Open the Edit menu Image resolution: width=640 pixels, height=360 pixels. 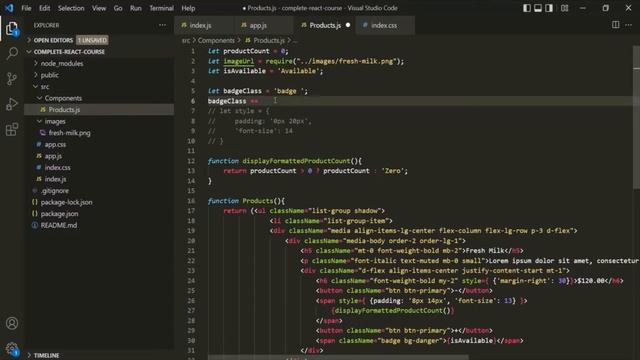[44, 8]
